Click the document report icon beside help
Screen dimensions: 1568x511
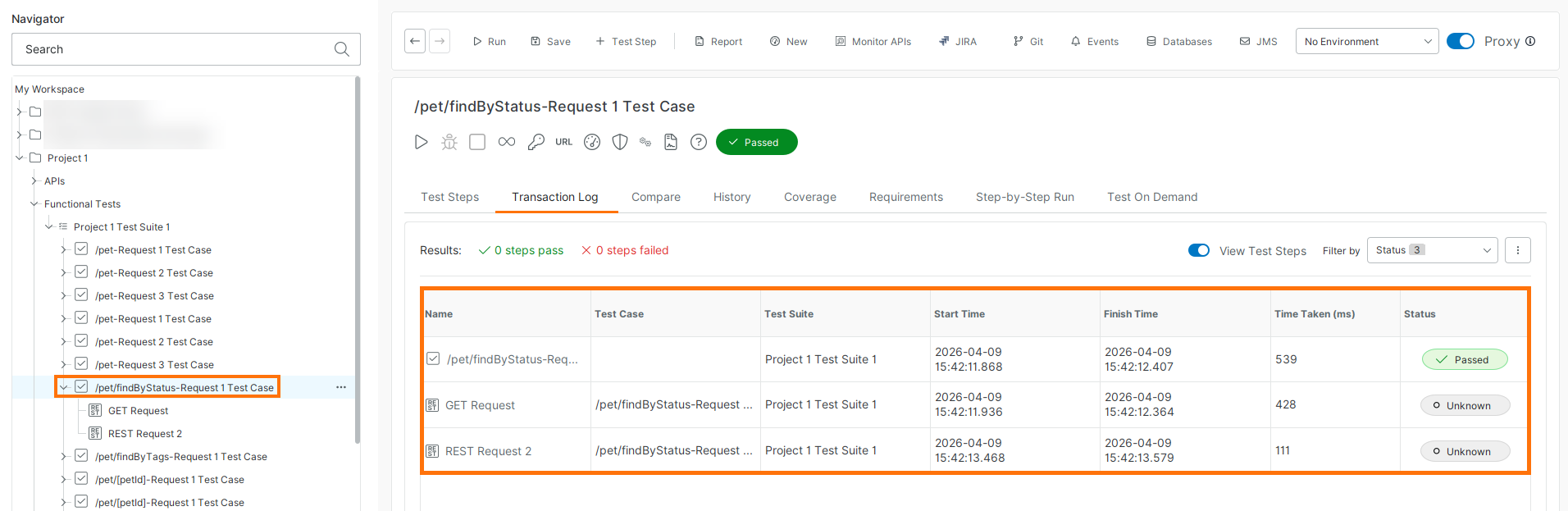click(x=671, y=142)
